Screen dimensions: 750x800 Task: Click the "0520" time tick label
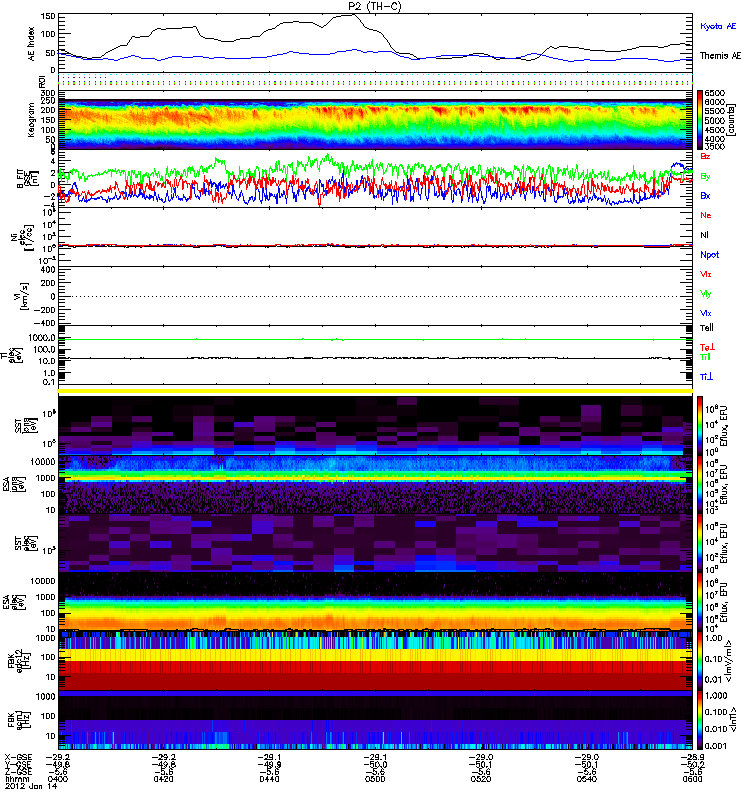481,779
